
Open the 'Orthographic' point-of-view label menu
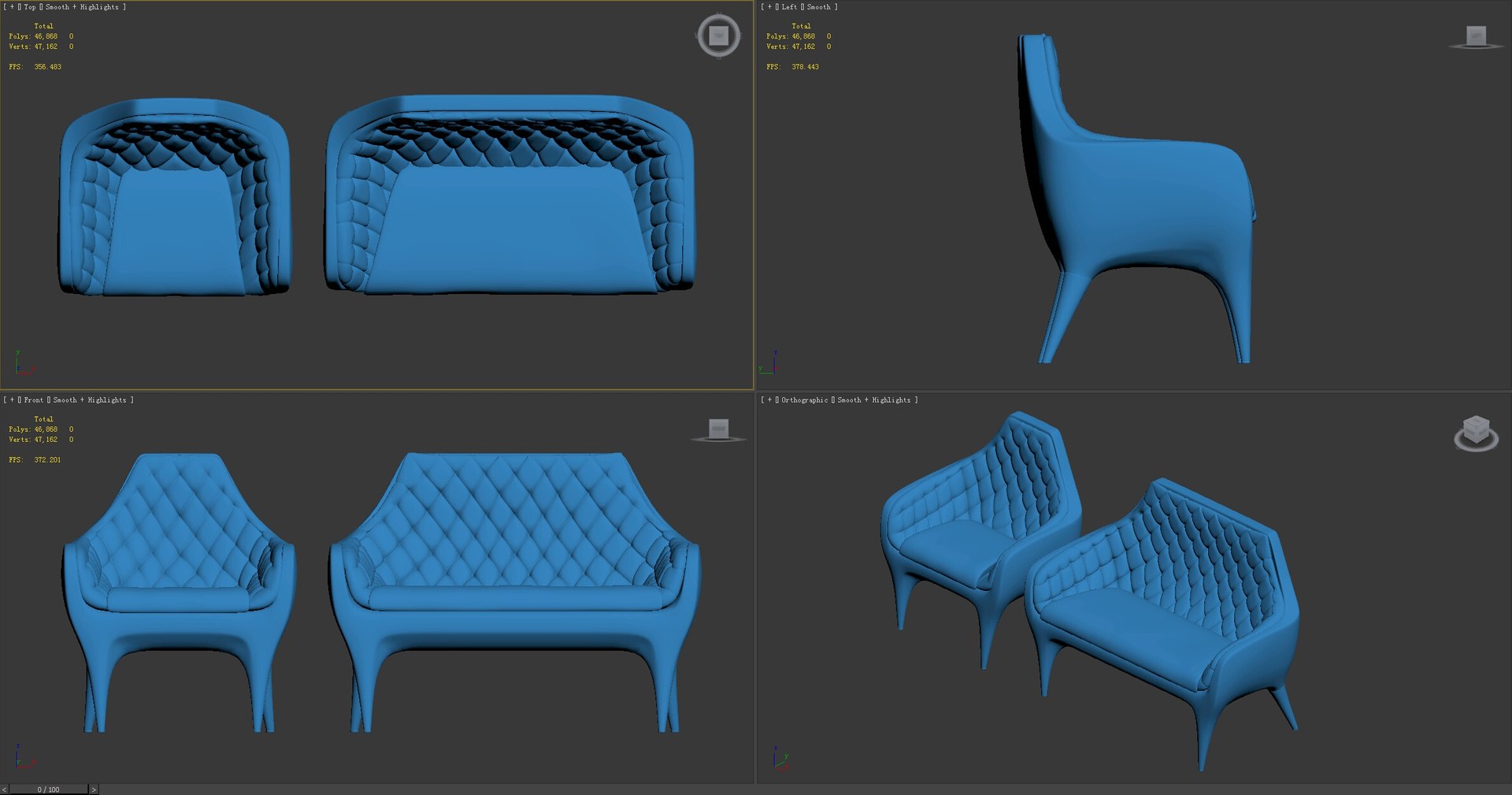pyautogui.click(x=805, y=400)
